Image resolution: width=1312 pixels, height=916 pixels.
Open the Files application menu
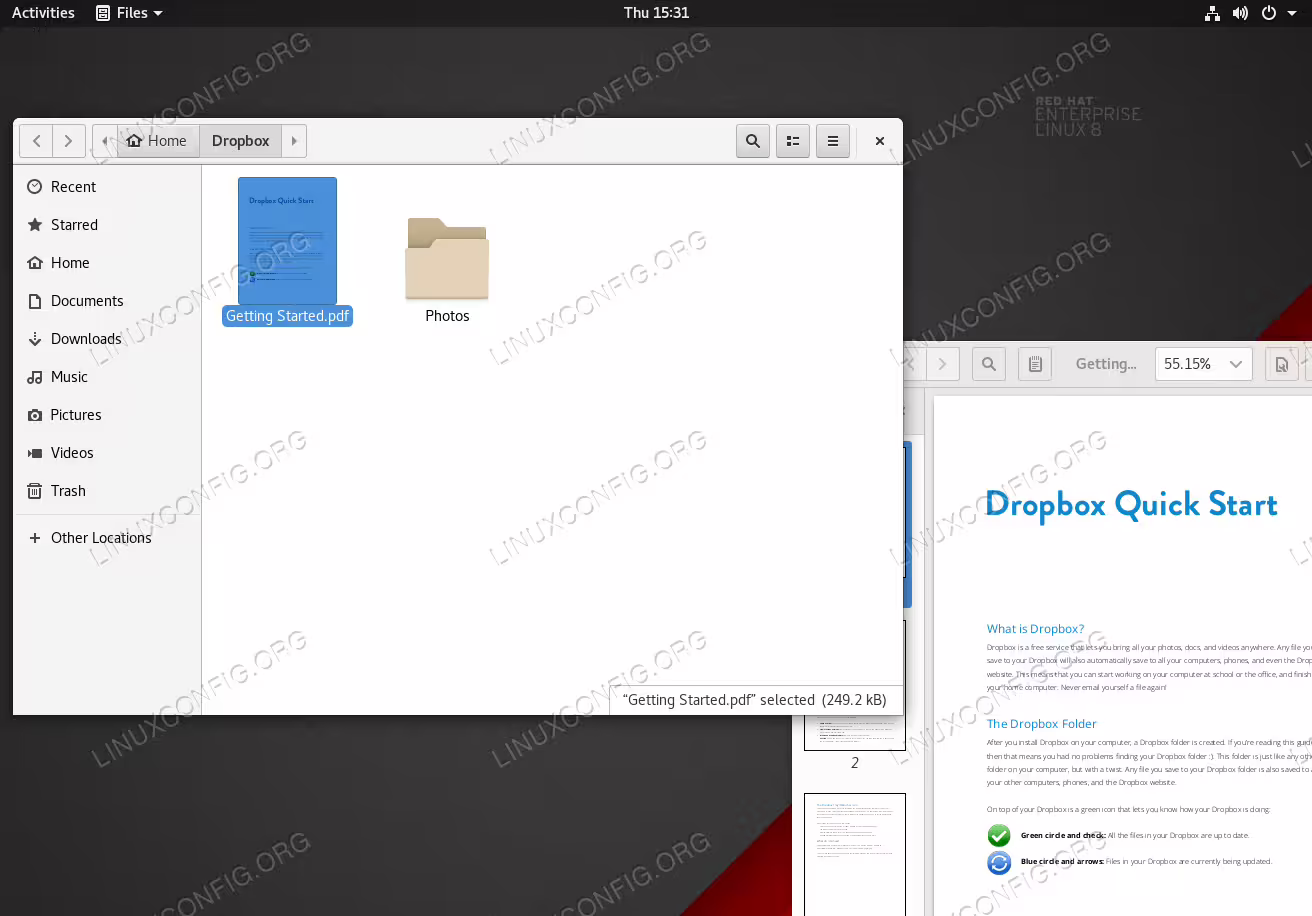click(129, 13)
